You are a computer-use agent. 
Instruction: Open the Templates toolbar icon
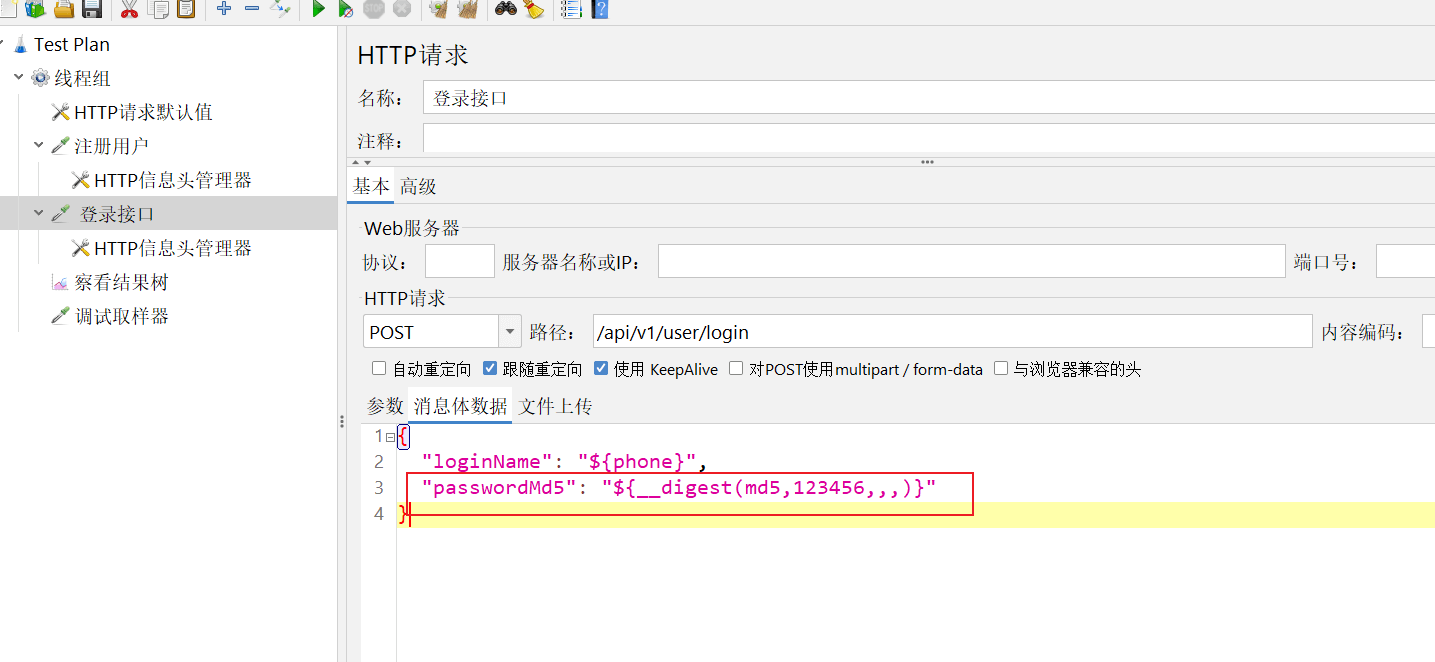click(x=35, y=9)
